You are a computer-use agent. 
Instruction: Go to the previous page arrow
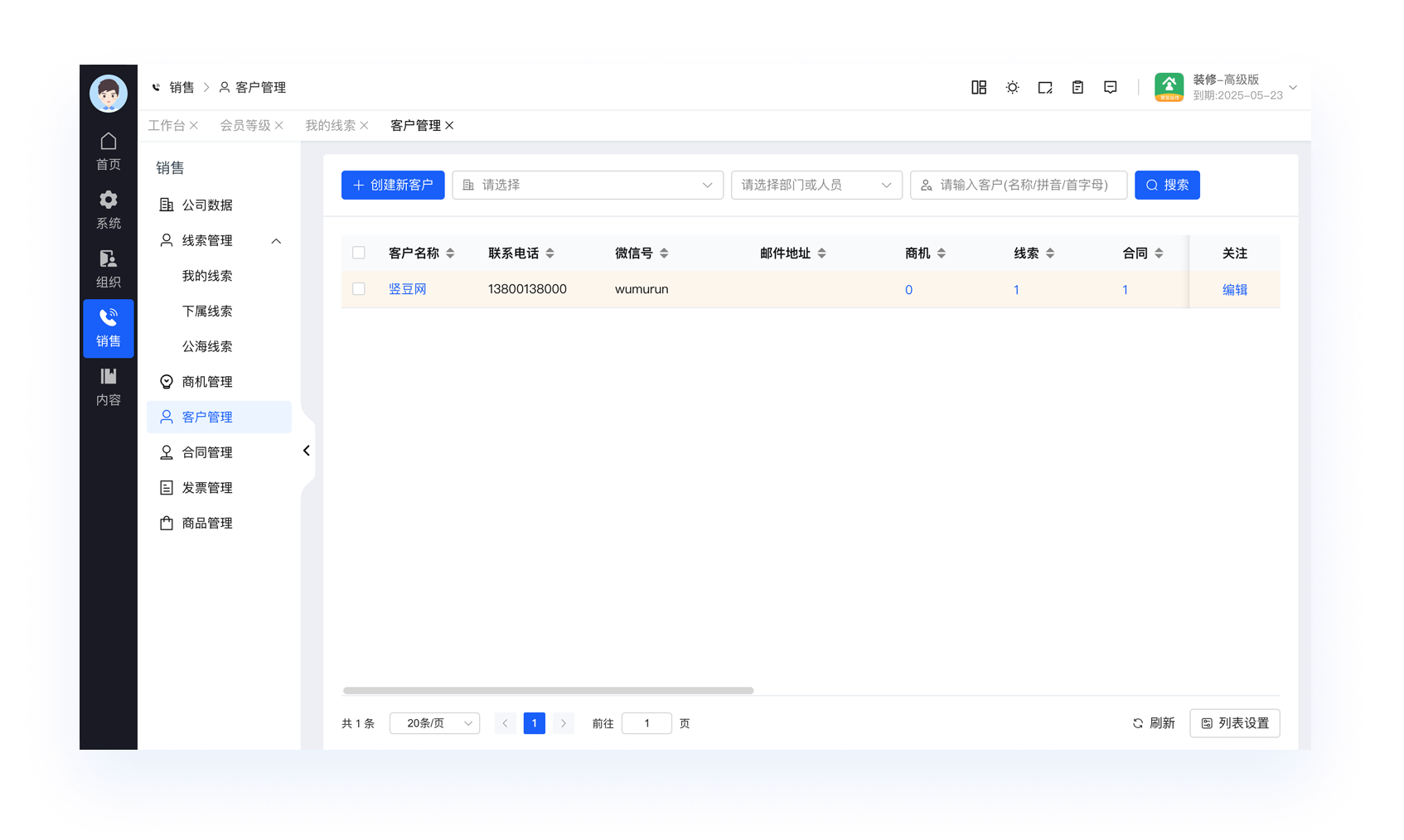point(505,723)
